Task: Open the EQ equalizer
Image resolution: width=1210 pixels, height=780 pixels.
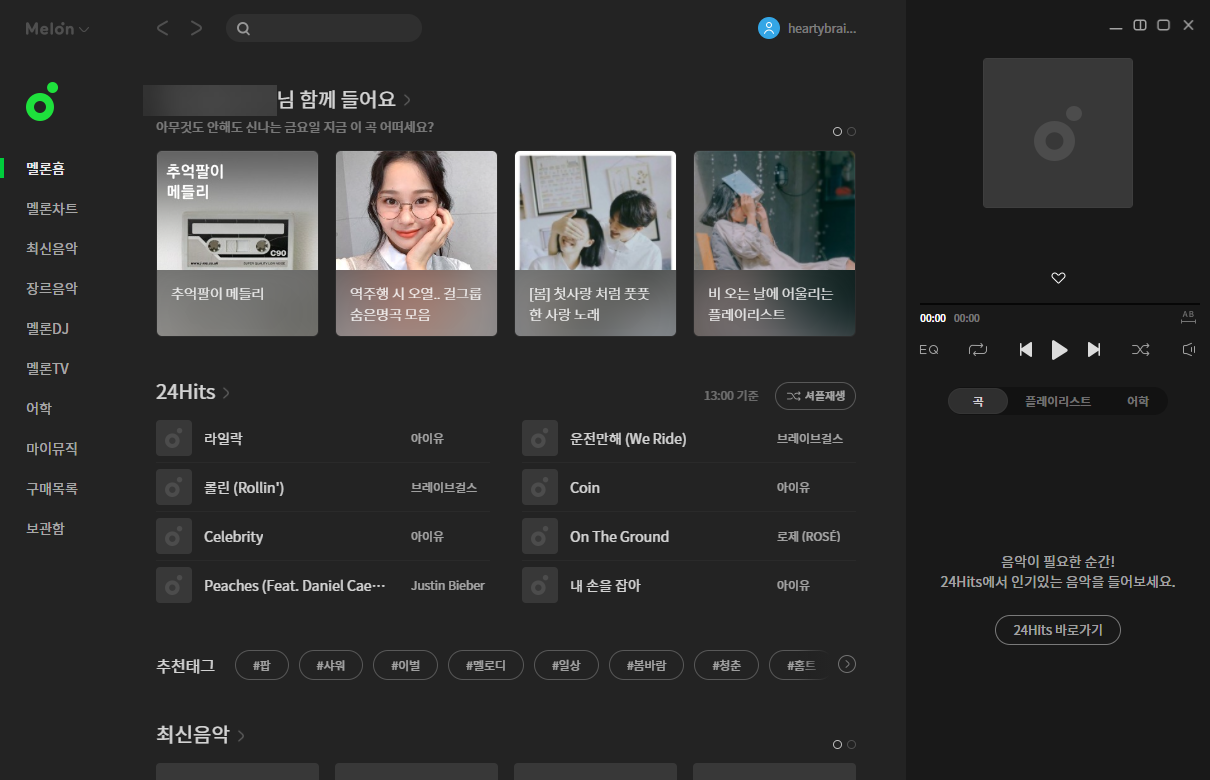Action: pos(929,350)
